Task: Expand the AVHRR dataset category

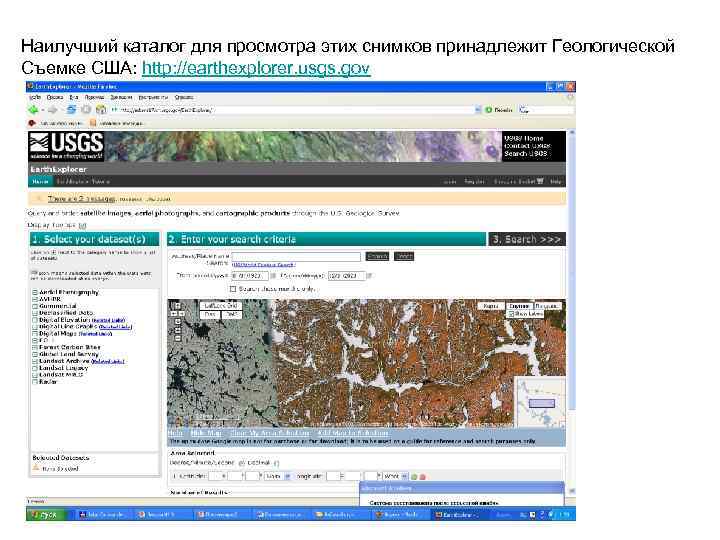Action: (34, 299)
